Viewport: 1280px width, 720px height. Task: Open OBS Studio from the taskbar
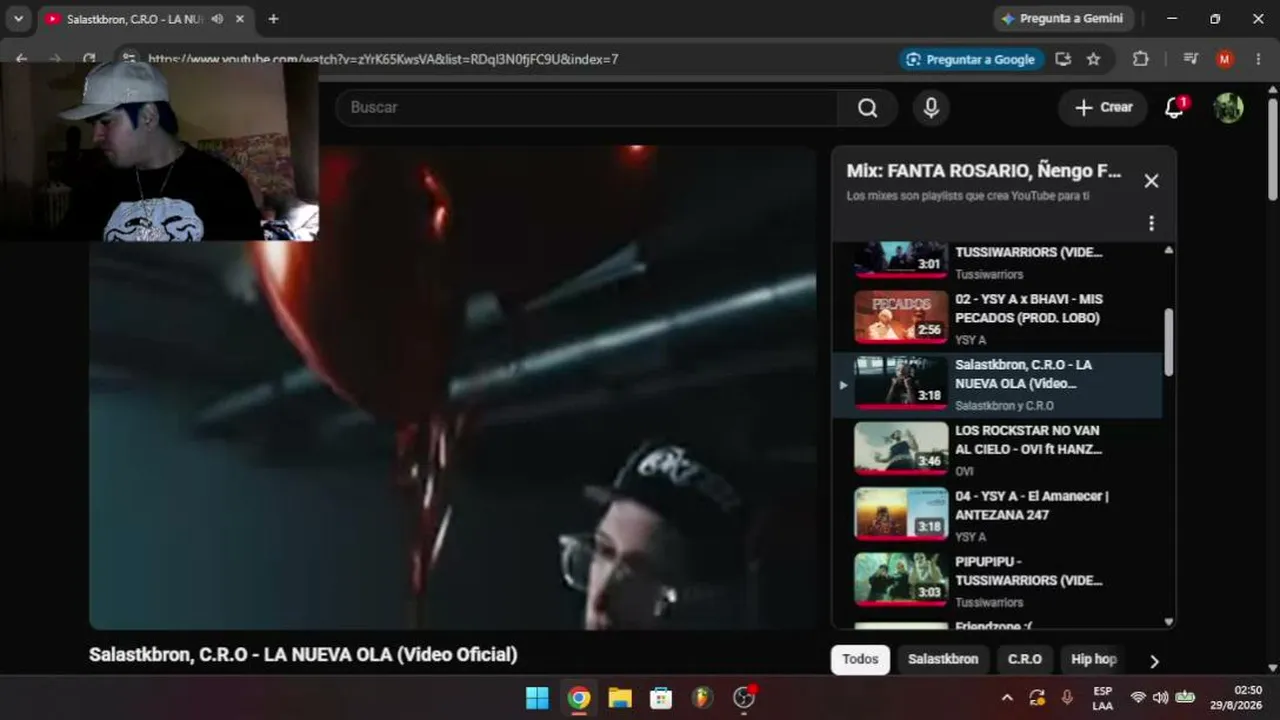click(x=744, y=698)
